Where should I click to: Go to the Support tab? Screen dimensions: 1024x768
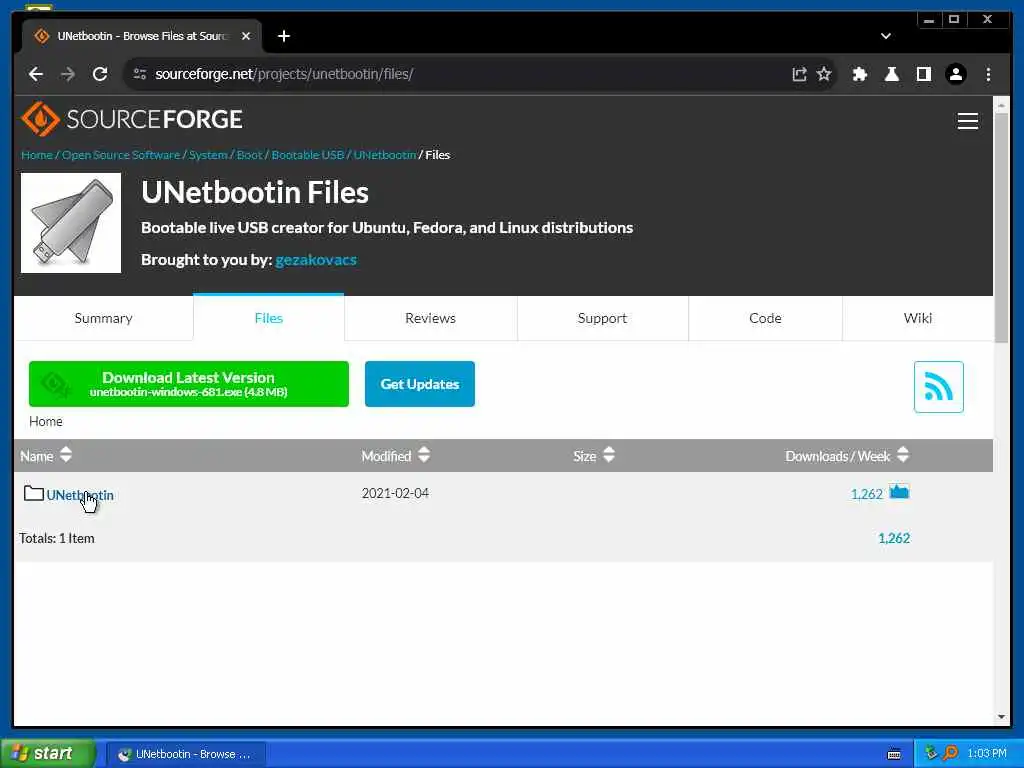click(602, 318)
